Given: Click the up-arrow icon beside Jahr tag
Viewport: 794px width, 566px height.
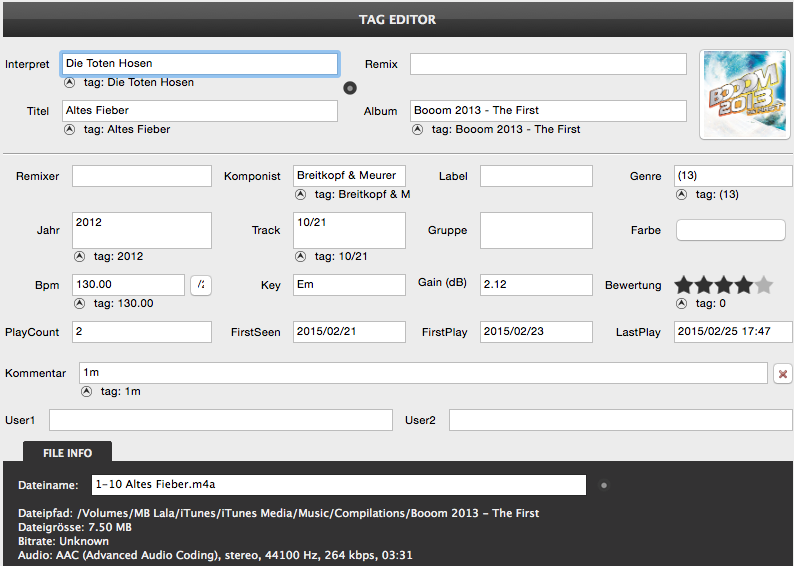Looking at the screenshot, I should [79, 257].
